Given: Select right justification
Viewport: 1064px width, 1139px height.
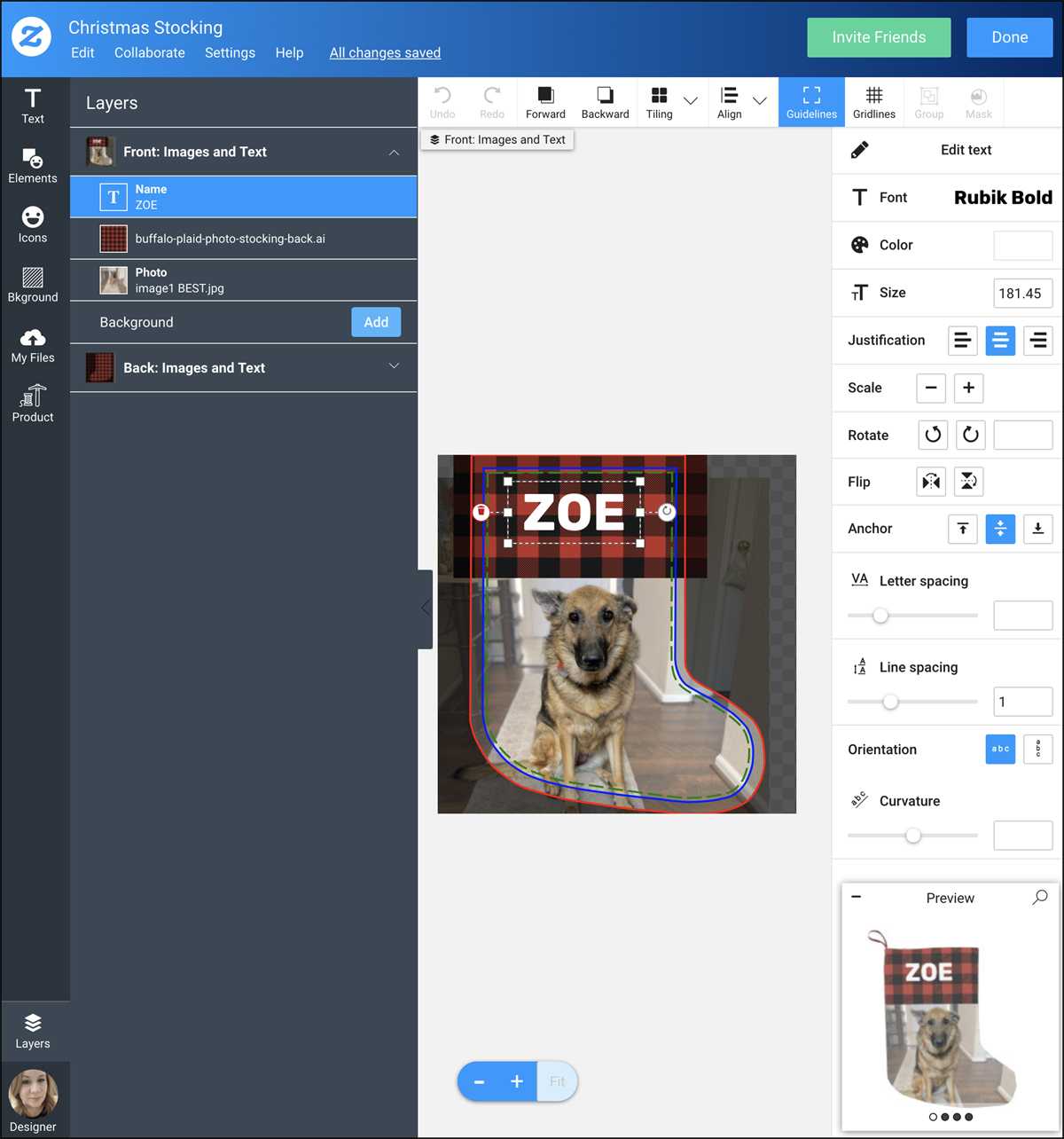Looking at the screenshot, I should click(1037, 341).
